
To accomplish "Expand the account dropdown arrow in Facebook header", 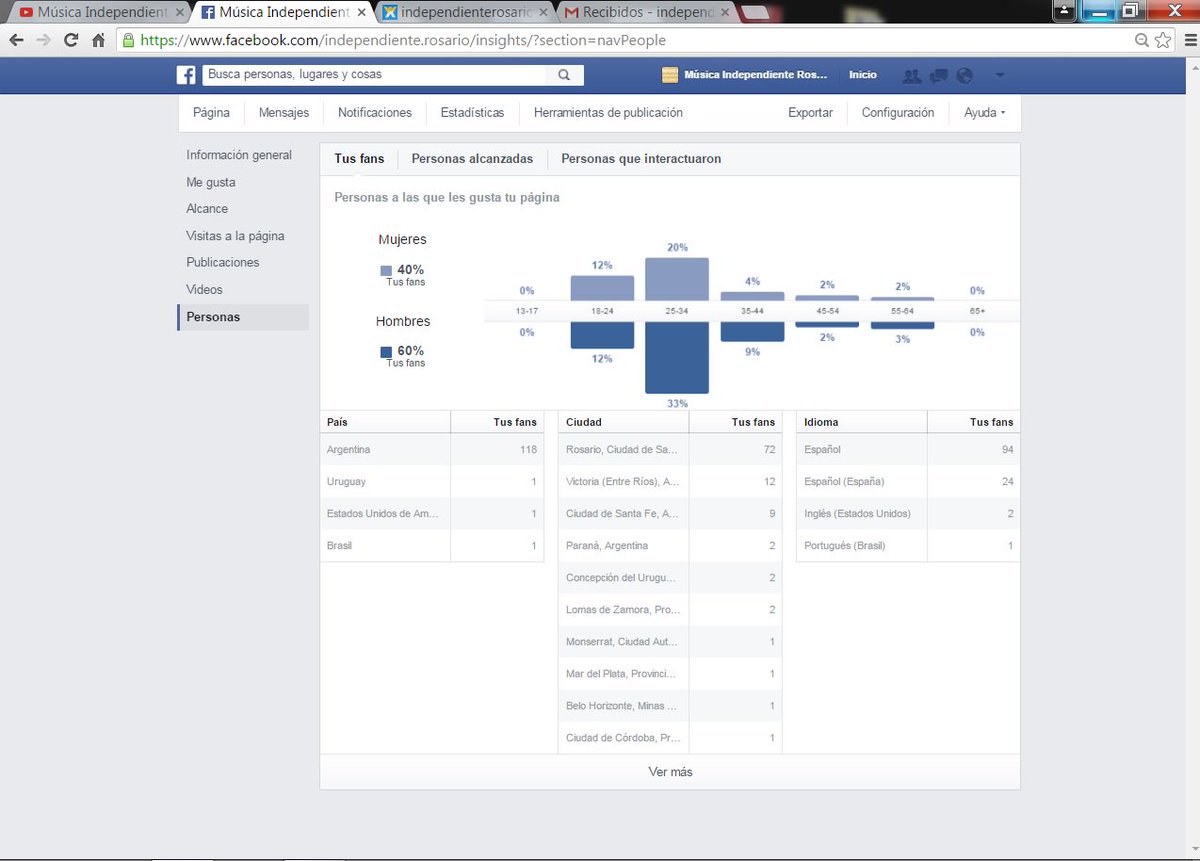I will point(1000,75).
